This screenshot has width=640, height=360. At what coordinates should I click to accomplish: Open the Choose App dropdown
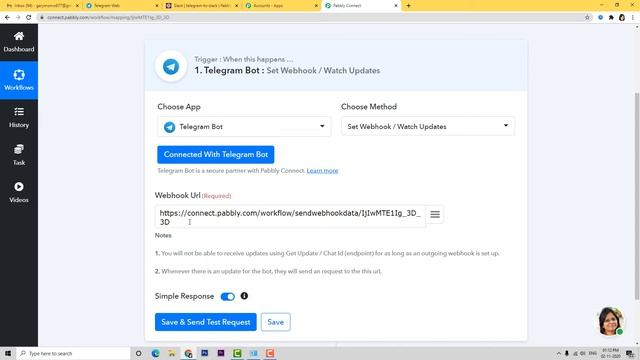[x=244, y=127]
